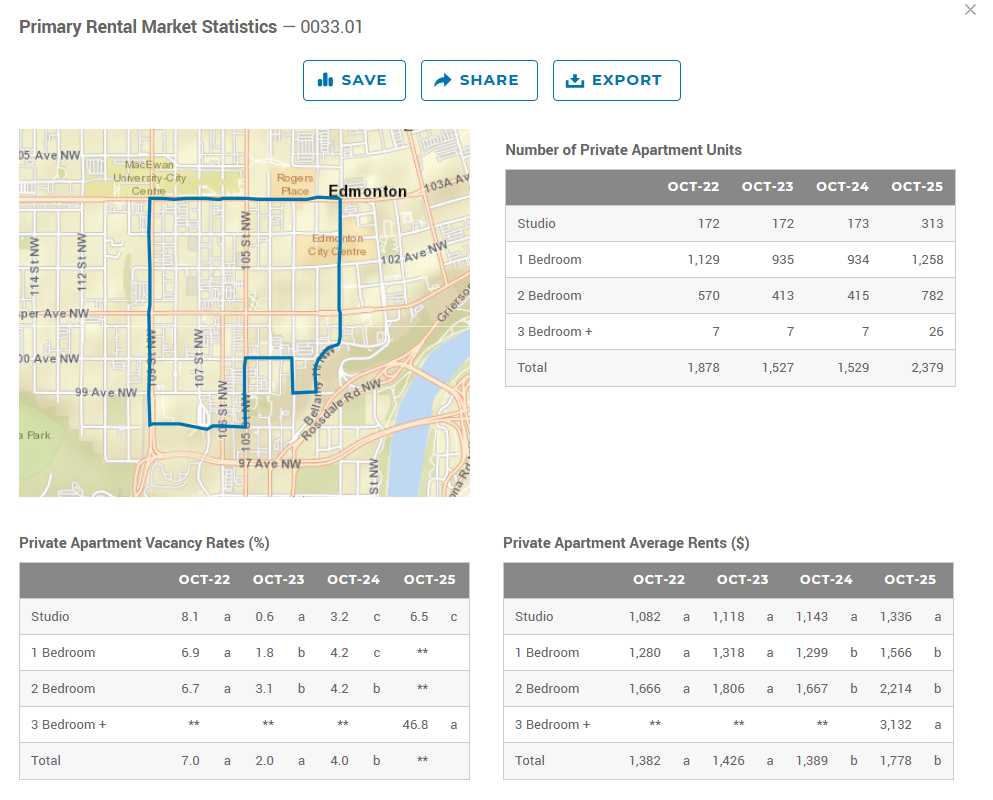Close the Primary Rental Market Statistics dialog
This screenshot has height=800, width=993.
(970, 10)
